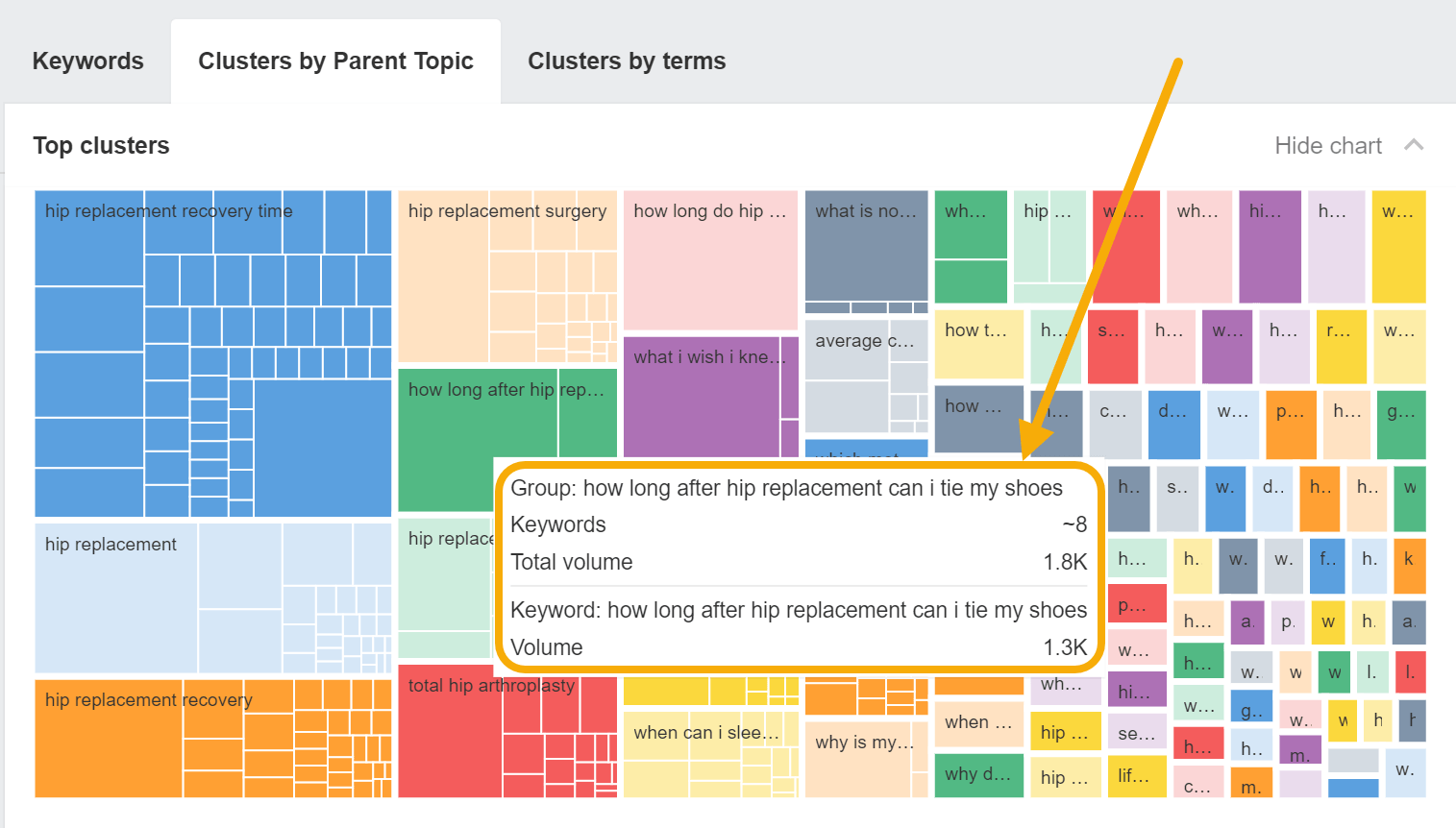Switch to the Keywords tab
Image resolution: width=1456 pixels, height=828 pixels.
click(87, 61)
